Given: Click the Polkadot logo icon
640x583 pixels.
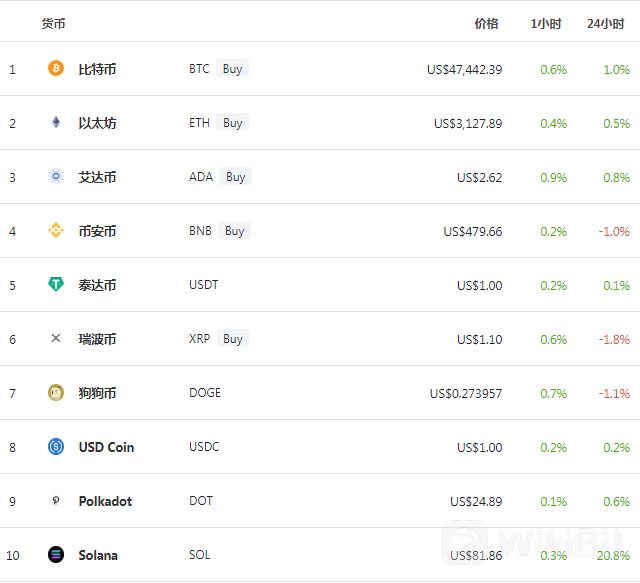Looking at the screenshot, I should click(56, 501).
